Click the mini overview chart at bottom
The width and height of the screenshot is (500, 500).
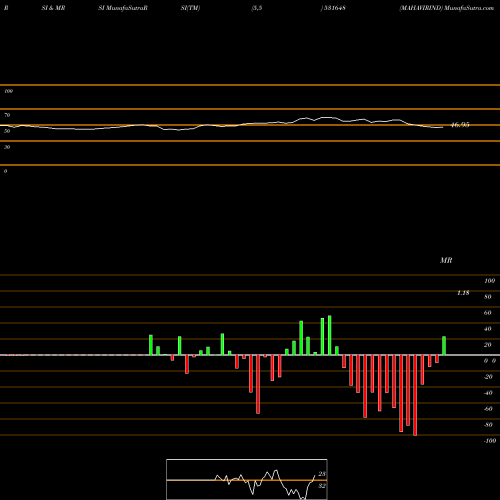click(247, 479)
